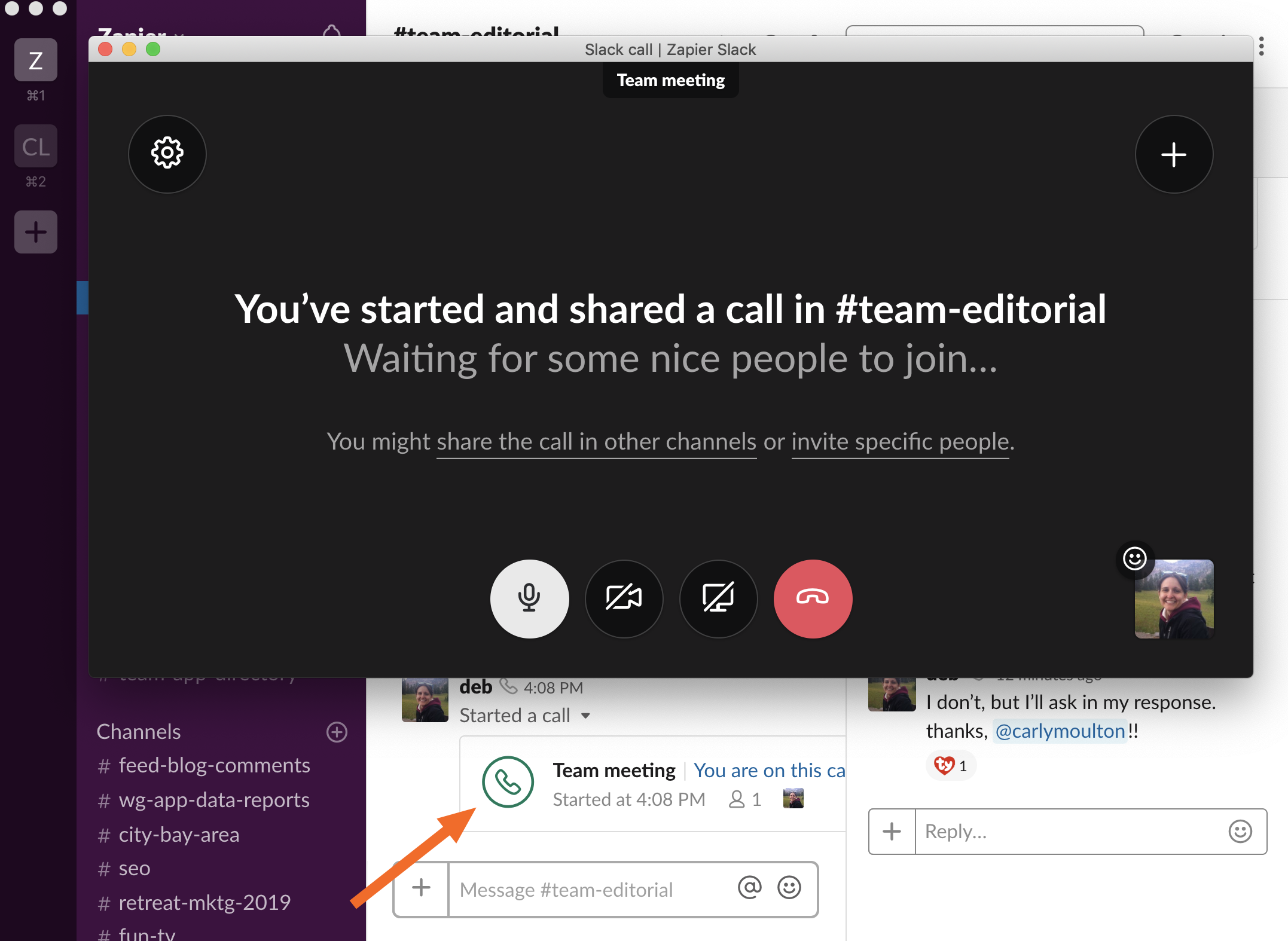Open emoji reactions in the call window
1288x941 pixels.
(x=1134, y=559)
